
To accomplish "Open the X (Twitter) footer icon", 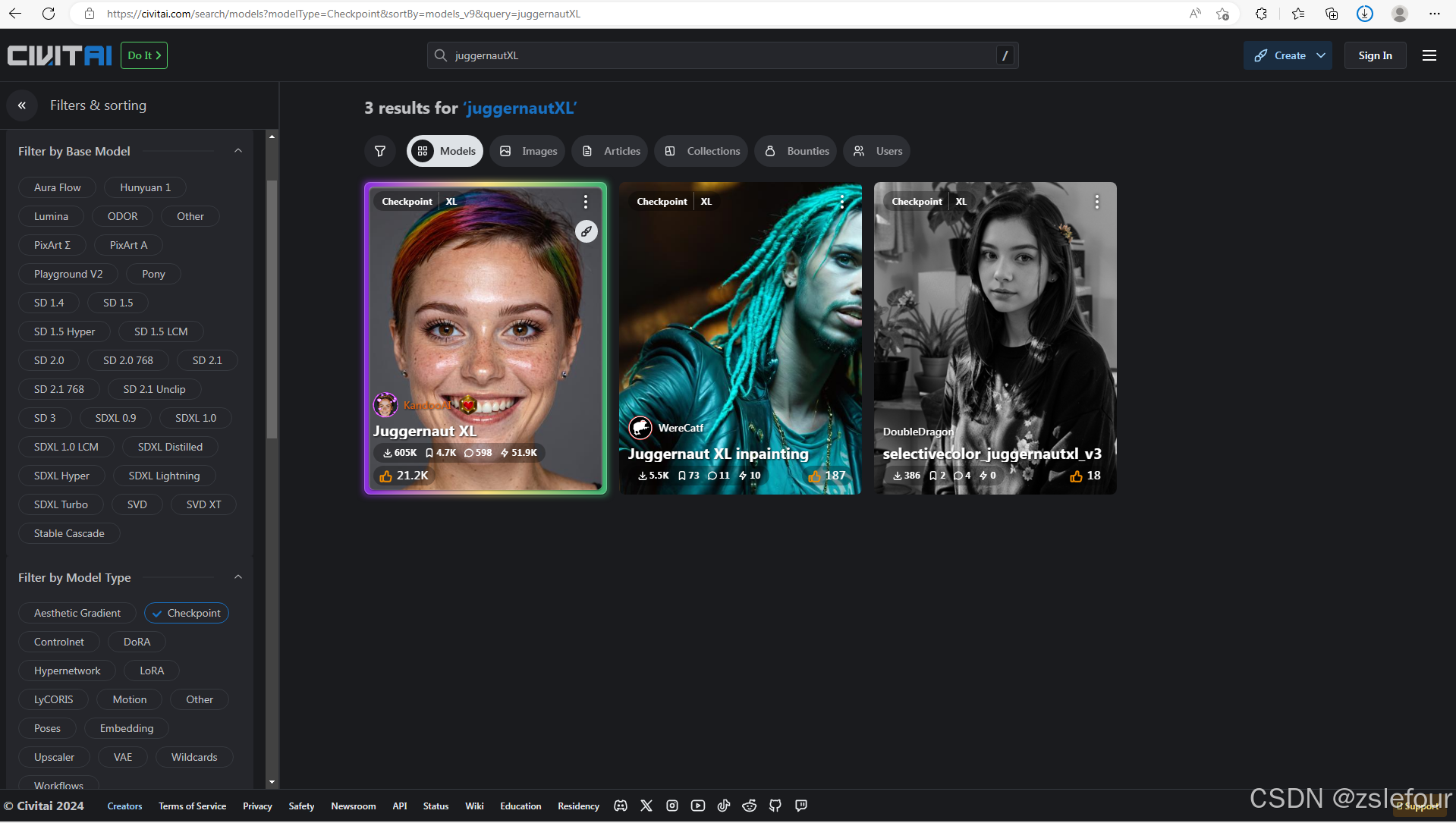I will (x=646, y=806).
